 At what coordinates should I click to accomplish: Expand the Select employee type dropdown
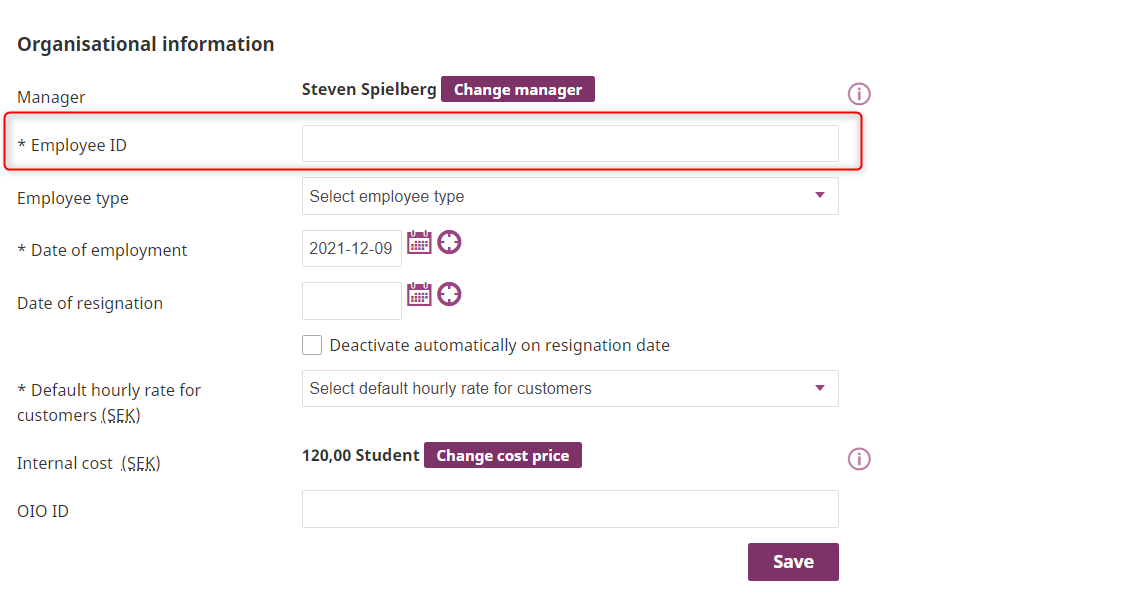pyautogui.click(x=570, y=197)
